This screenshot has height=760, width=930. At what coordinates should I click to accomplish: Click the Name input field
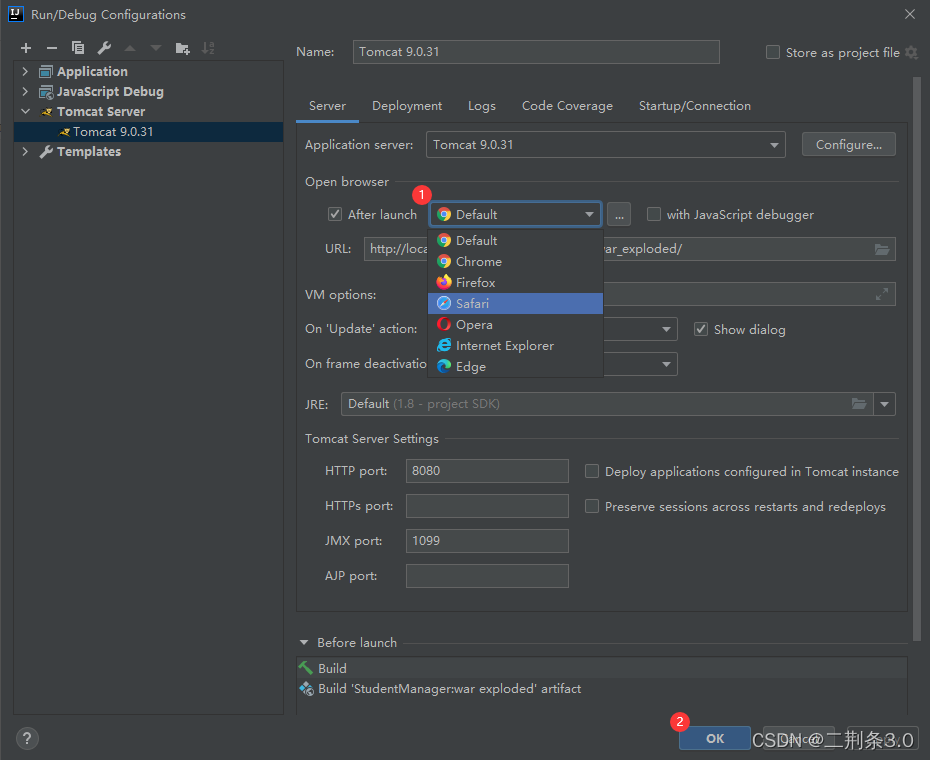pyautogui.click(x=536, y=52)
